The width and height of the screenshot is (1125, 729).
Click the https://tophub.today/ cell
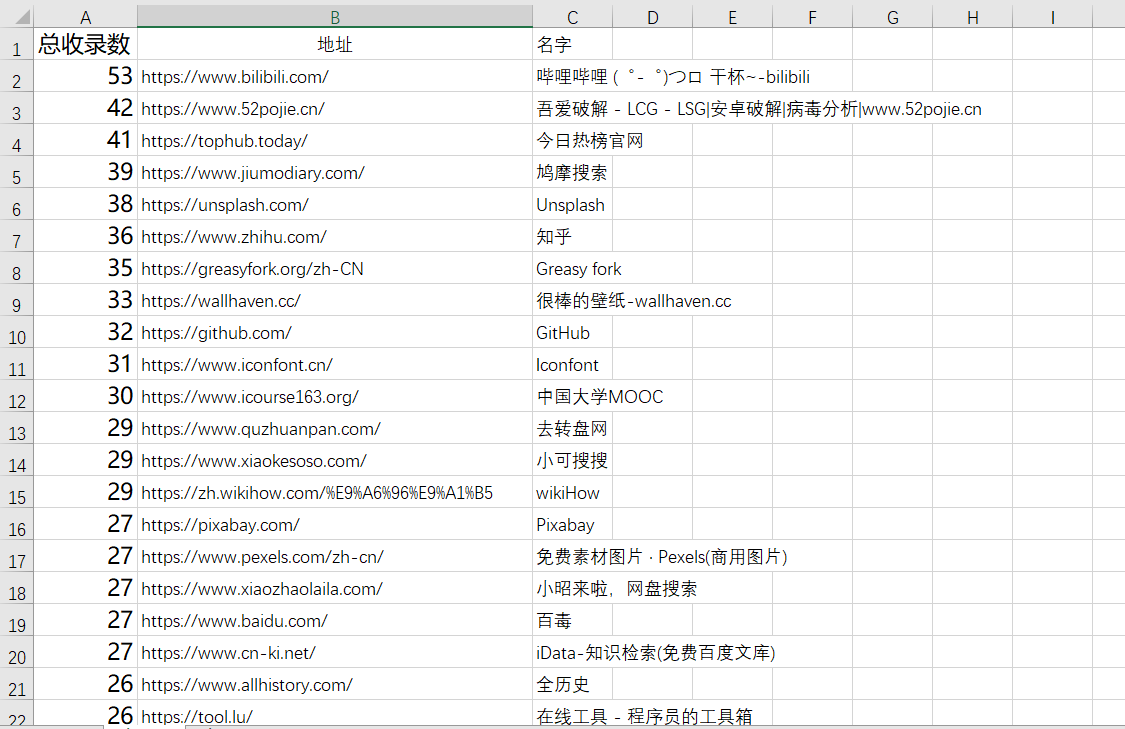pos(335,140)
